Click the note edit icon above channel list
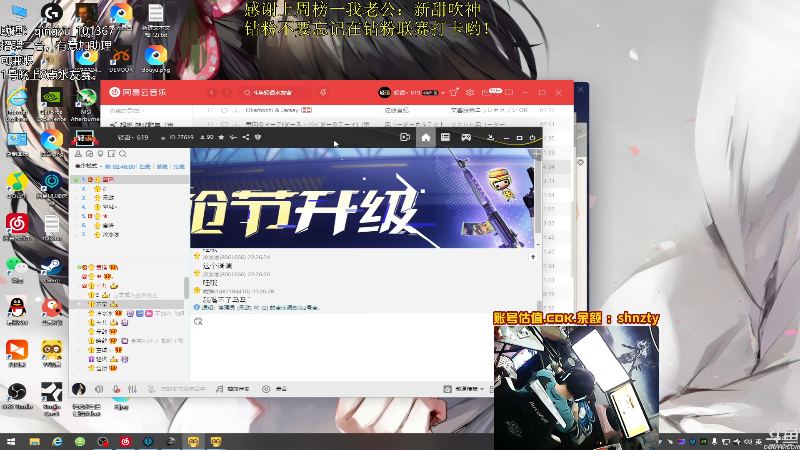 click(x=112, y=154)
